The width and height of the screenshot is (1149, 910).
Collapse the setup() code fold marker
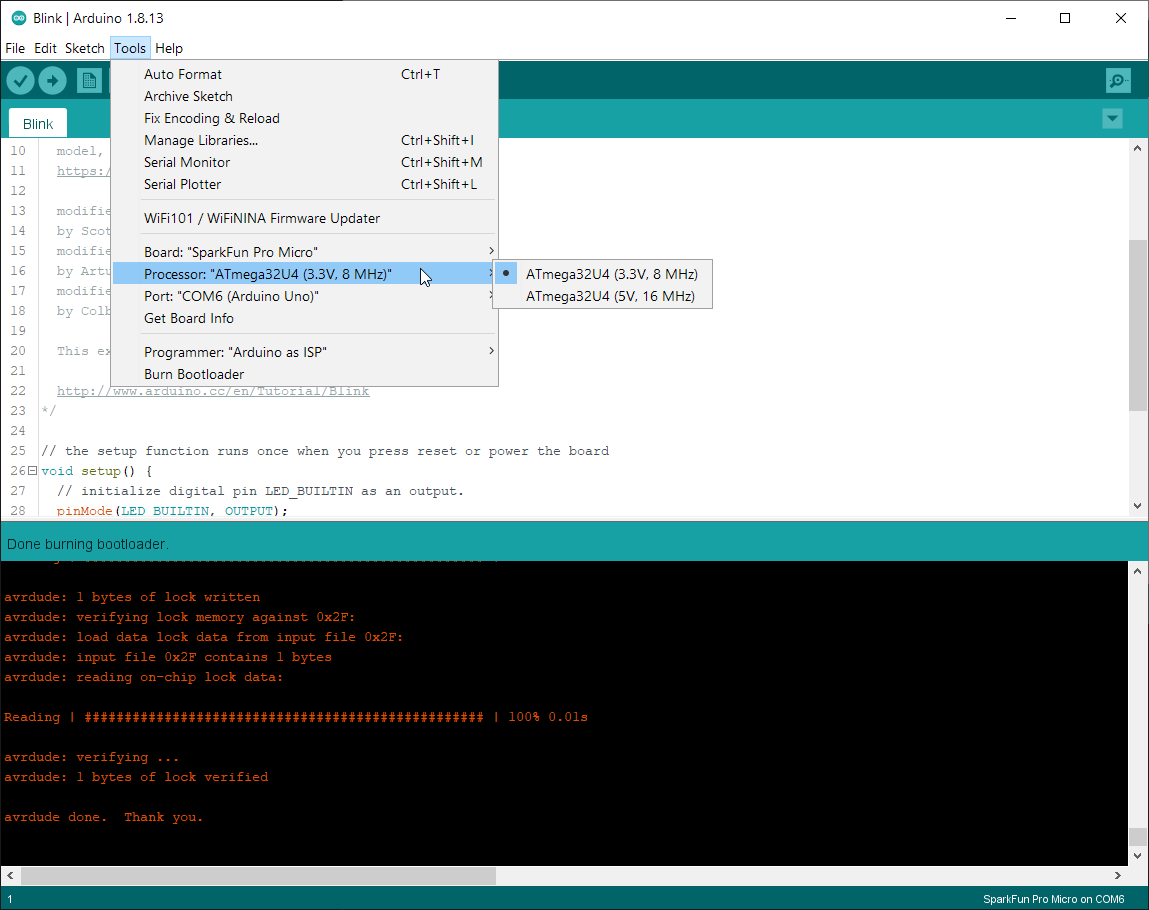click(x=32, y=470)
